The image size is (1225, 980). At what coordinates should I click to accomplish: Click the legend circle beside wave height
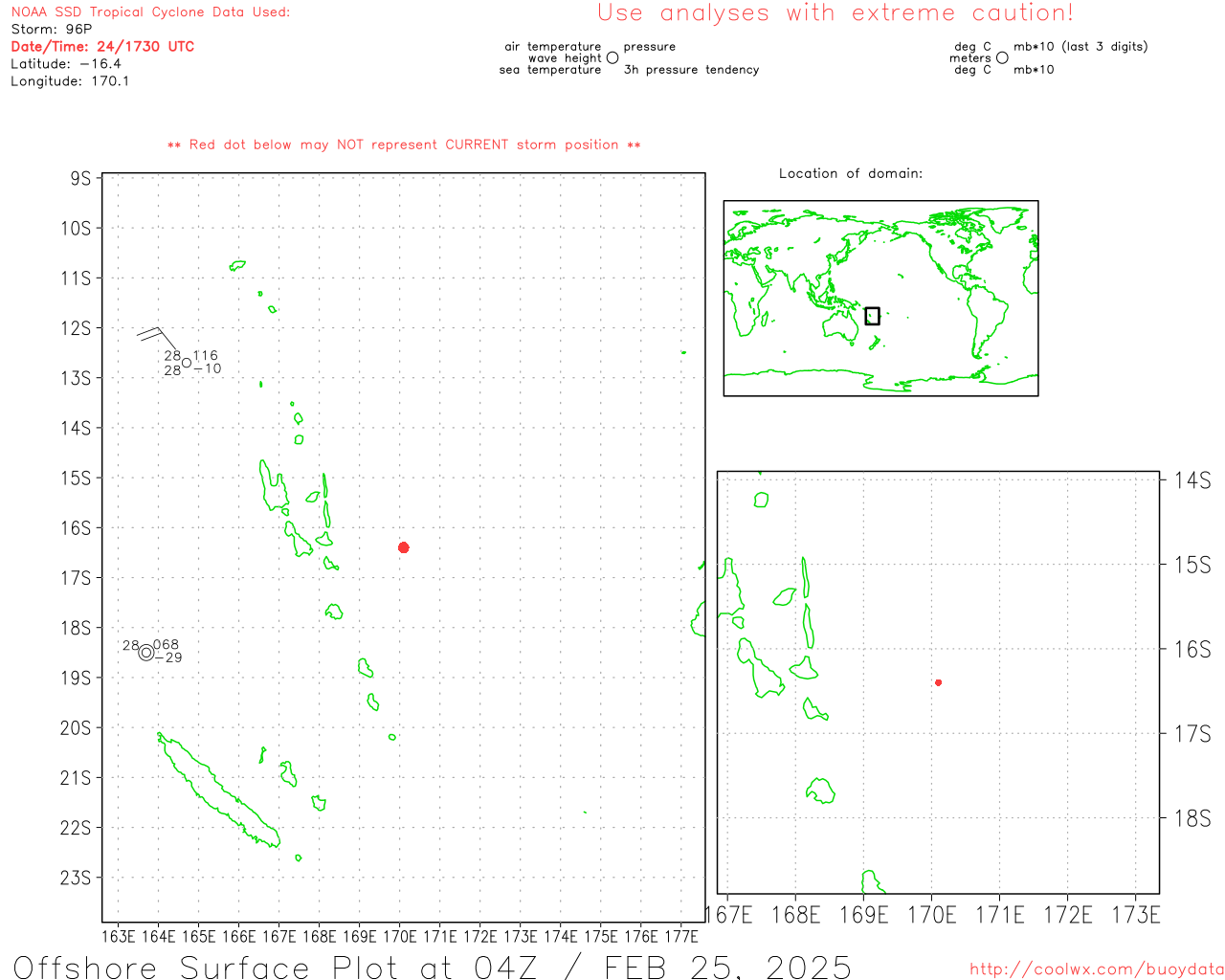coord(612,57)
